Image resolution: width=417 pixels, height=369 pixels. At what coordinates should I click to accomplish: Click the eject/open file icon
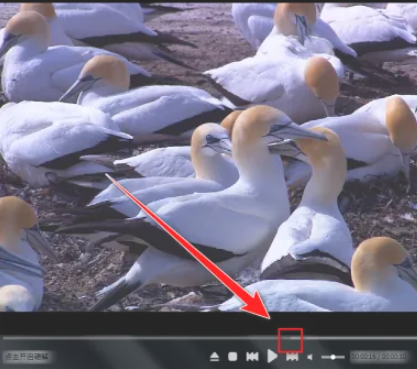[214, 357]
